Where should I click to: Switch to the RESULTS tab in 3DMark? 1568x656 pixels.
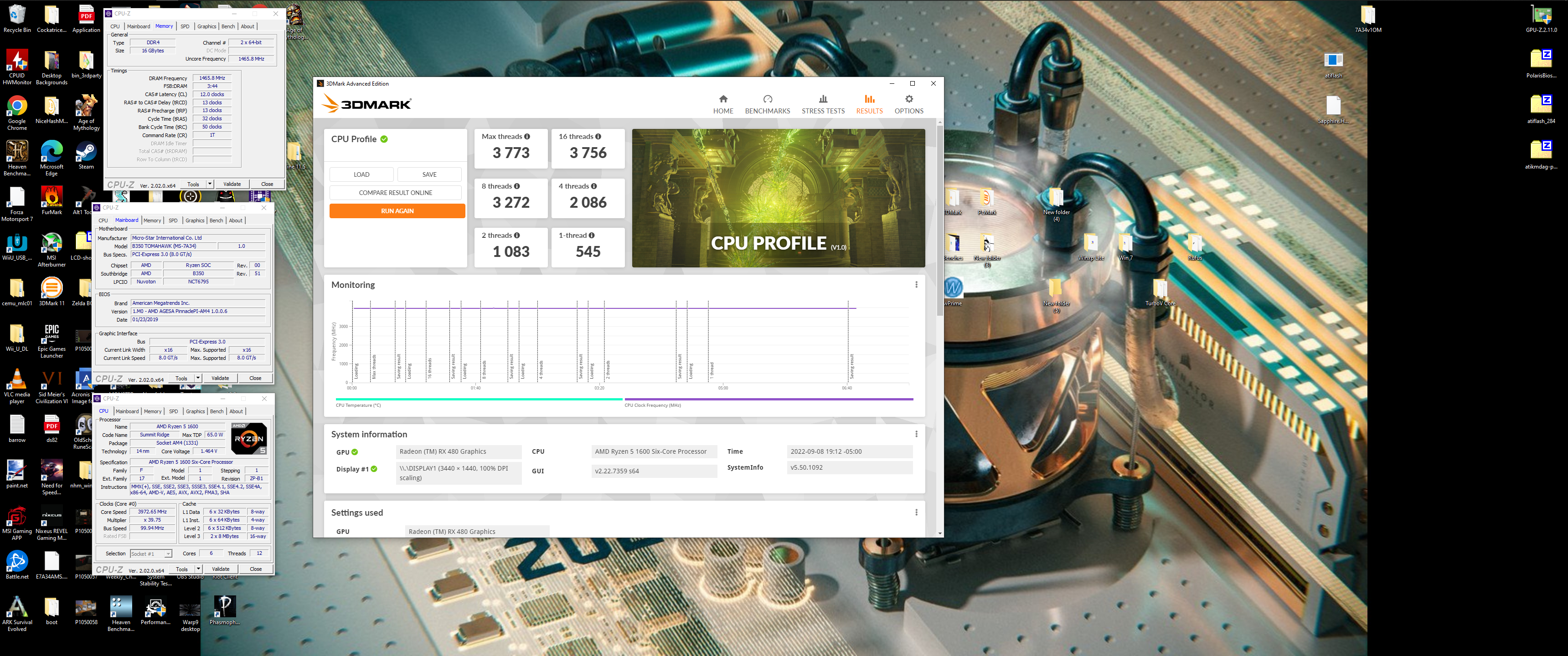tap(869, 104)
